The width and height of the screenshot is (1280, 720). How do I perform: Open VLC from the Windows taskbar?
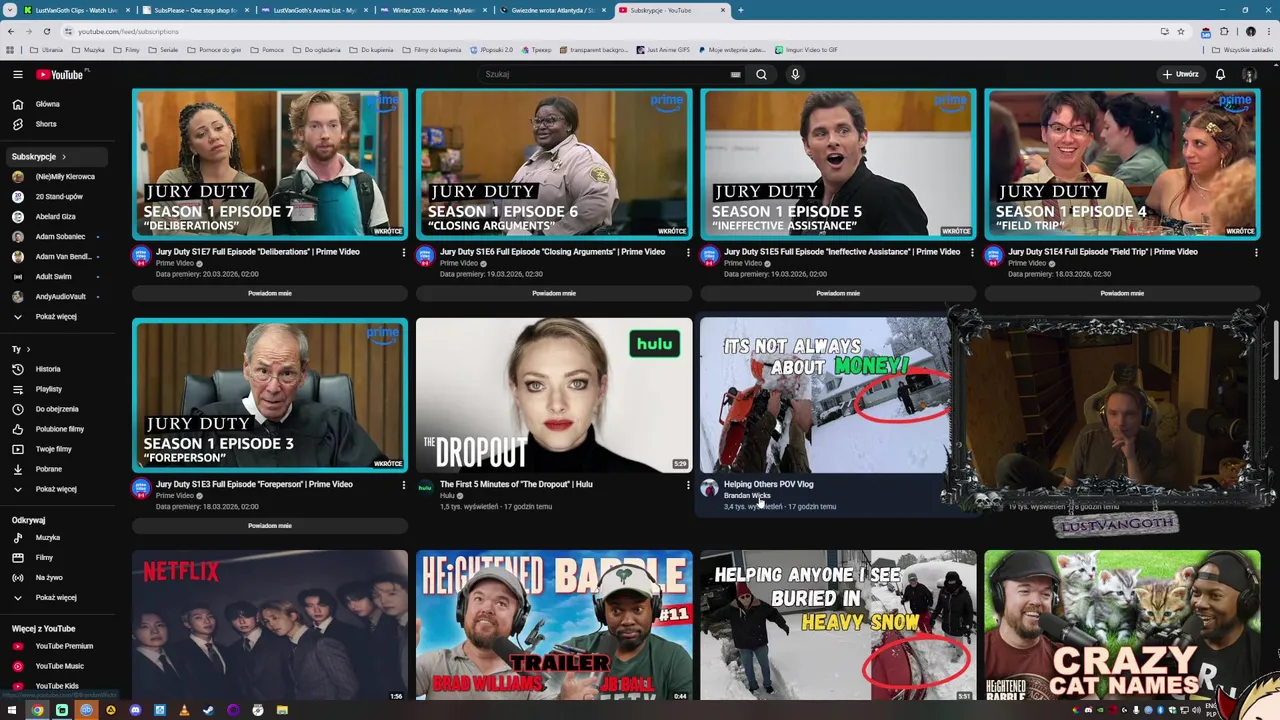pyautogui.click(x=184, y=710)
